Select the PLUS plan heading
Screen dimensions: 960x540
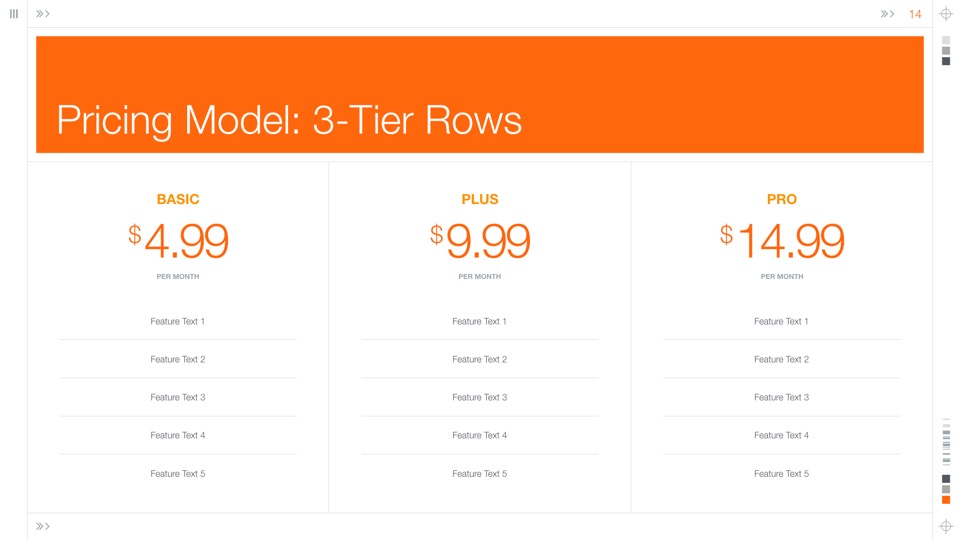pyautogui.click(x=480, y=199)
